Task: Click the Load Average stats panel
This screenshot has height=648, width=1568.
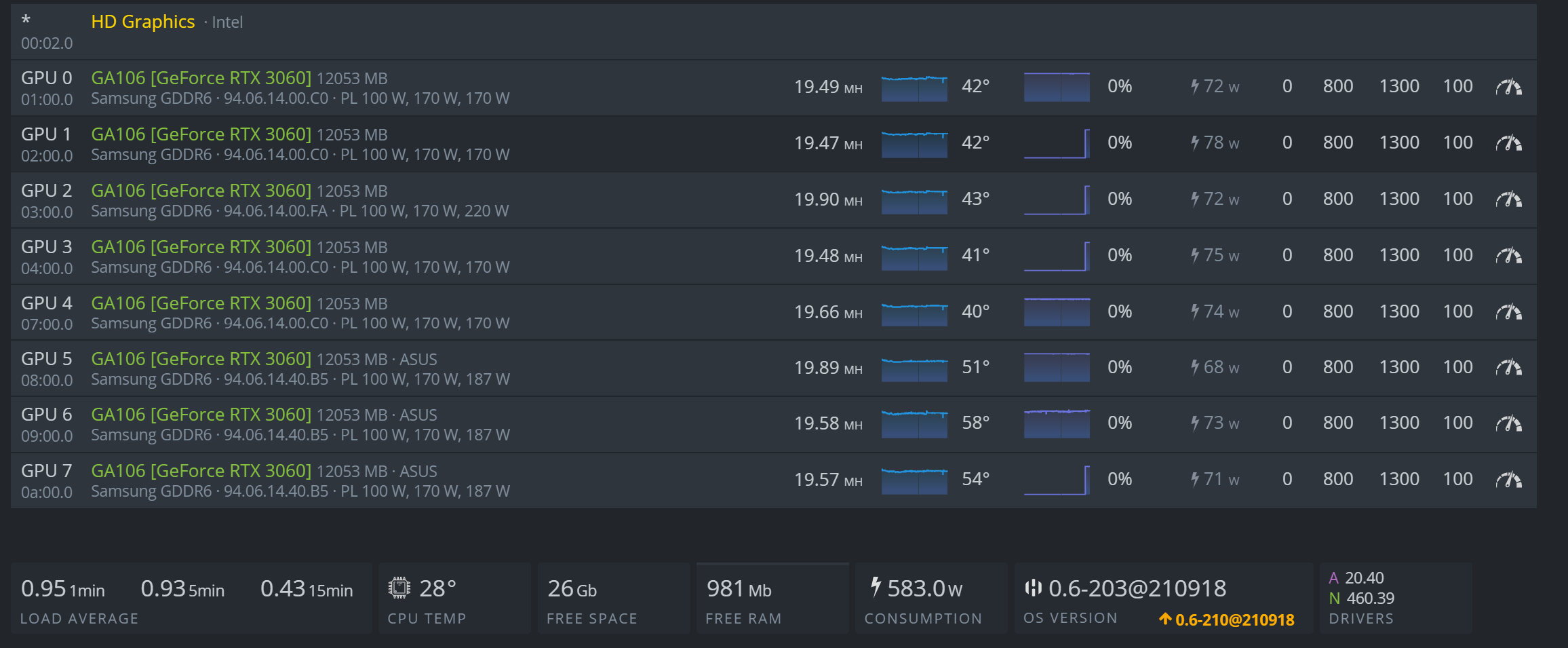Action: (x=190, y=598)
